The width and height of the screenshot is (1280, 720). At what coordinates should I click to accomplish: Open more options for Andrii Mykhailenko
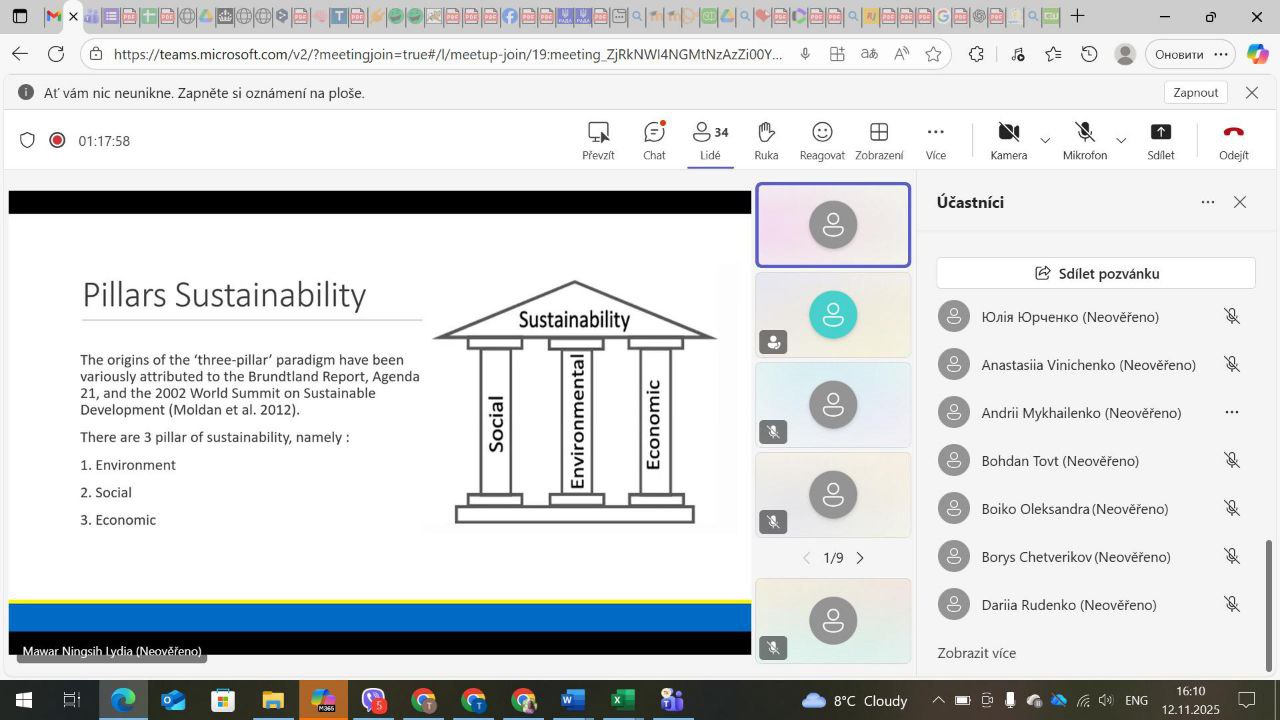pyautogui.click(x=1232, y=413)
